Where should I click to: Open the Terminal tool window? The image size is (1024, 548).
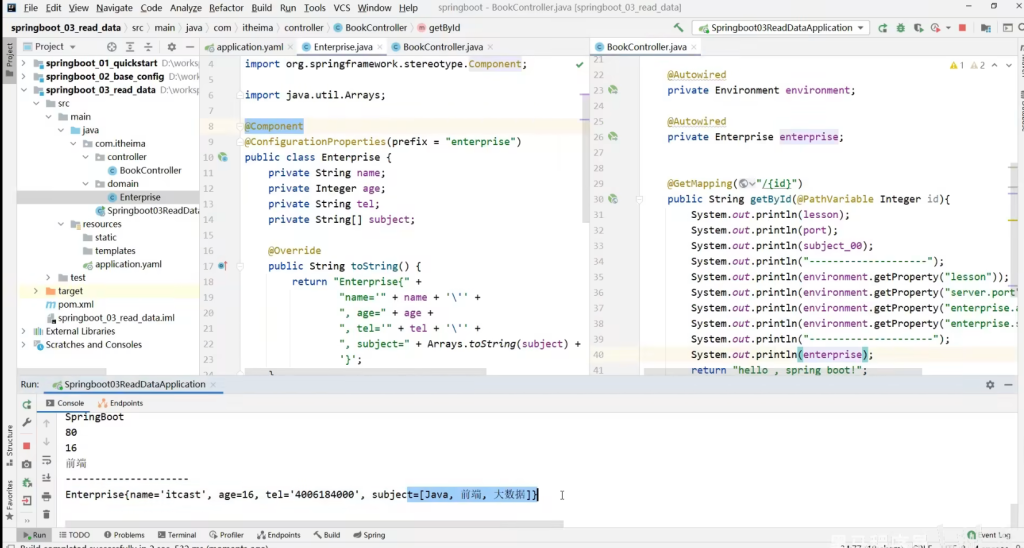pyautogui.click(x=176, y=535)
